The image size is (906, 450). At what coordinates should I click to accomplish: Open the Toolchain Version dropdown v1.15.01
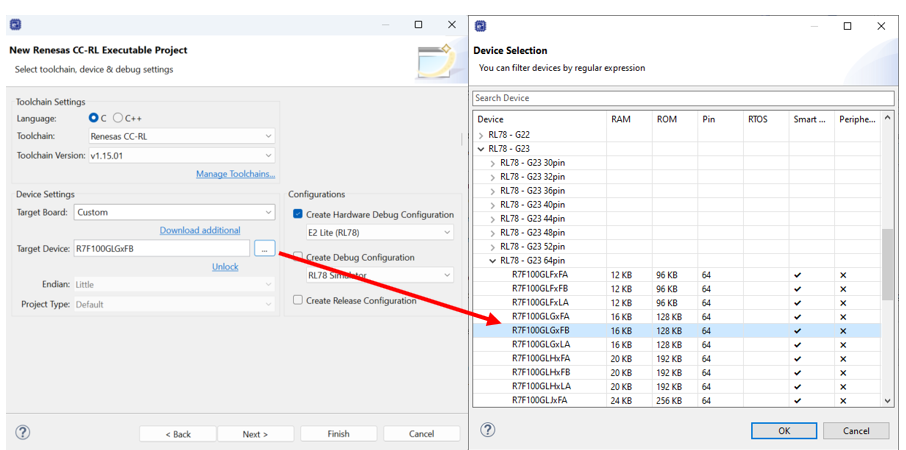[181, 155]
